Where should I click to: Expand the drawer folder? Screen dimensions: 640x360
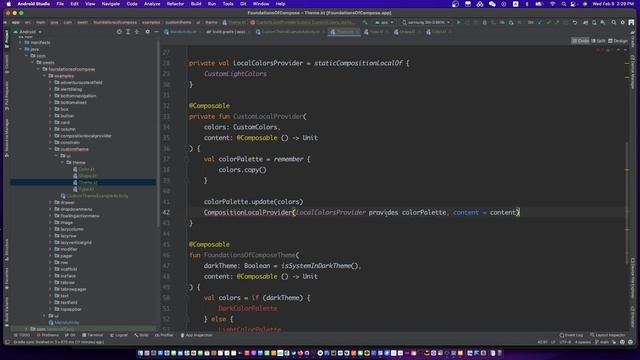coord(51,202)
